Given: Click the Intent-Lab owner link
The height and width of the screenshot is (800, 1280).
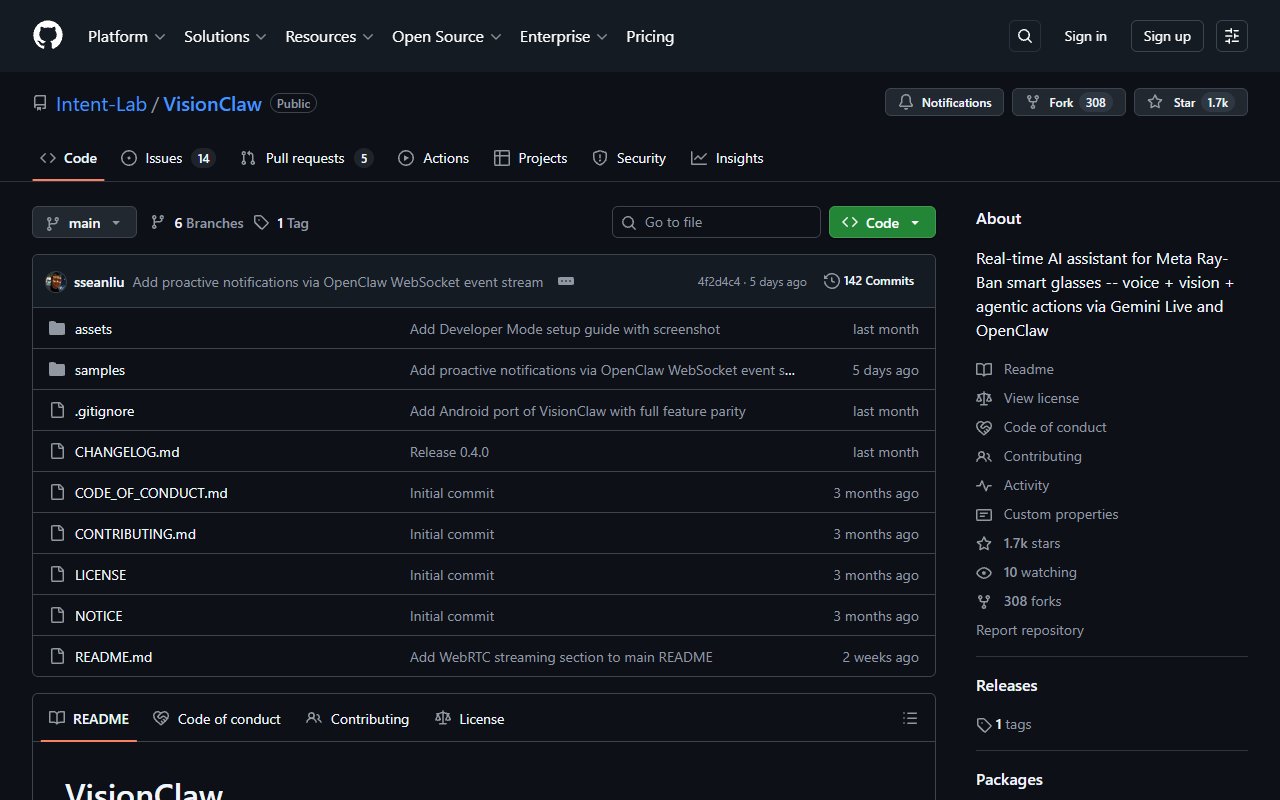Looking at the screenshot, I should [101, 103].
